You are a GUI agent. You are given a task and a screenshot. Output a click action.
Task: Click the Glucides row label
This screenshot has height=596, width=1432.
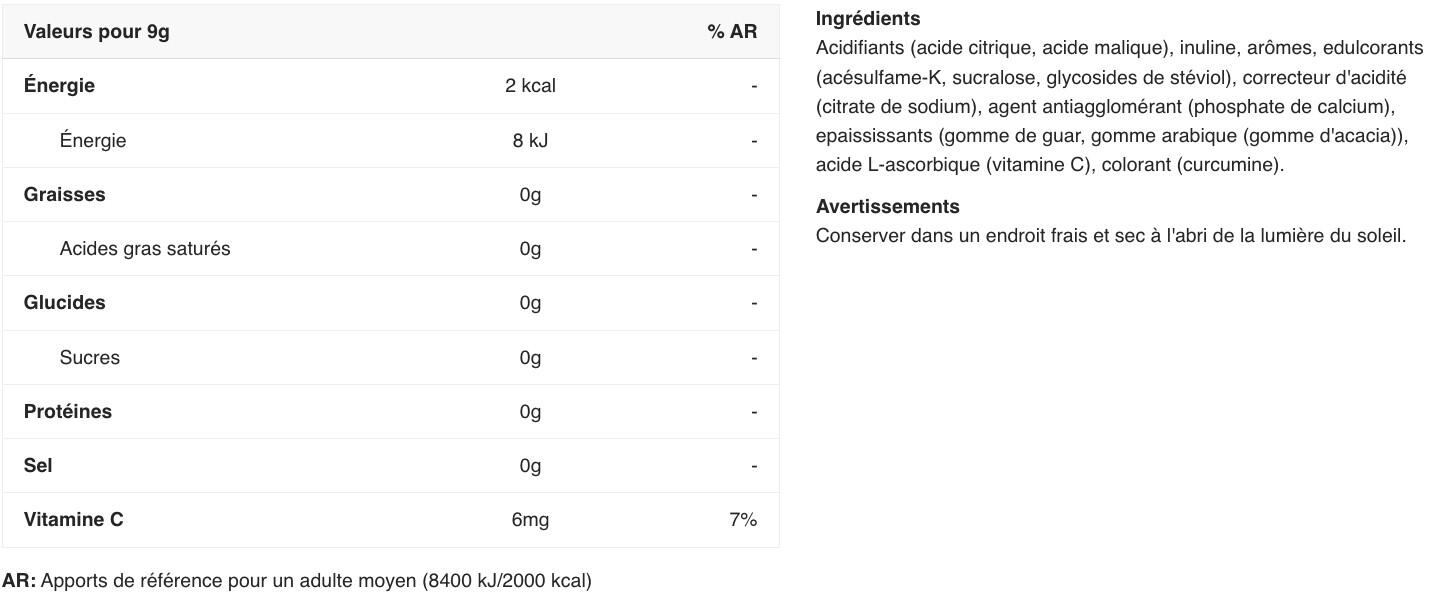pos(64,303)
